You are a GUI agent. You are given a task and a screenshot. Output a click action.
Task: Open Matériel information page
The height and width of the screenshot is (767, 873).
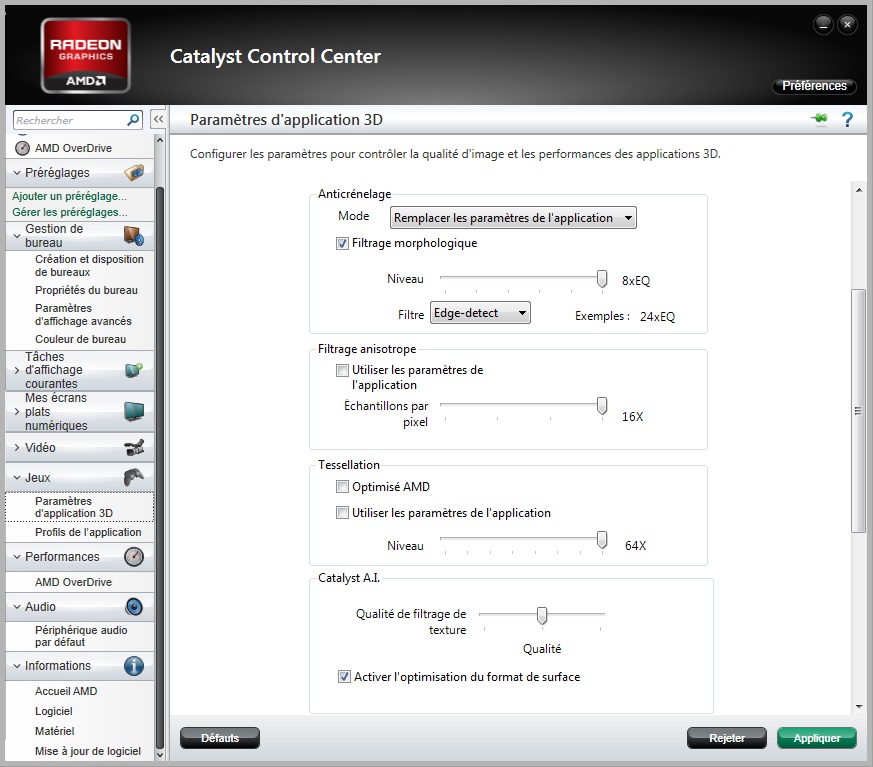pyautogui.click(x=55, y=731)
